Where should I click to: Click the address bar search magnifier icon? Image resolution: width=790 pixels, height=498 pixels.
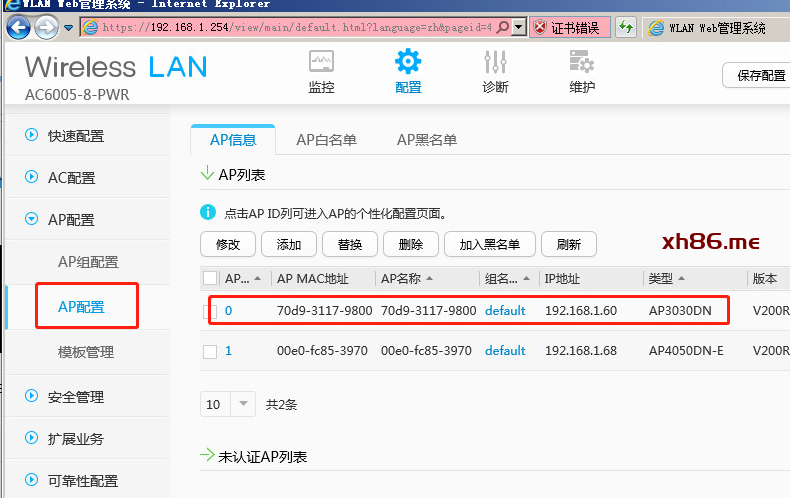tap(502, 28)
